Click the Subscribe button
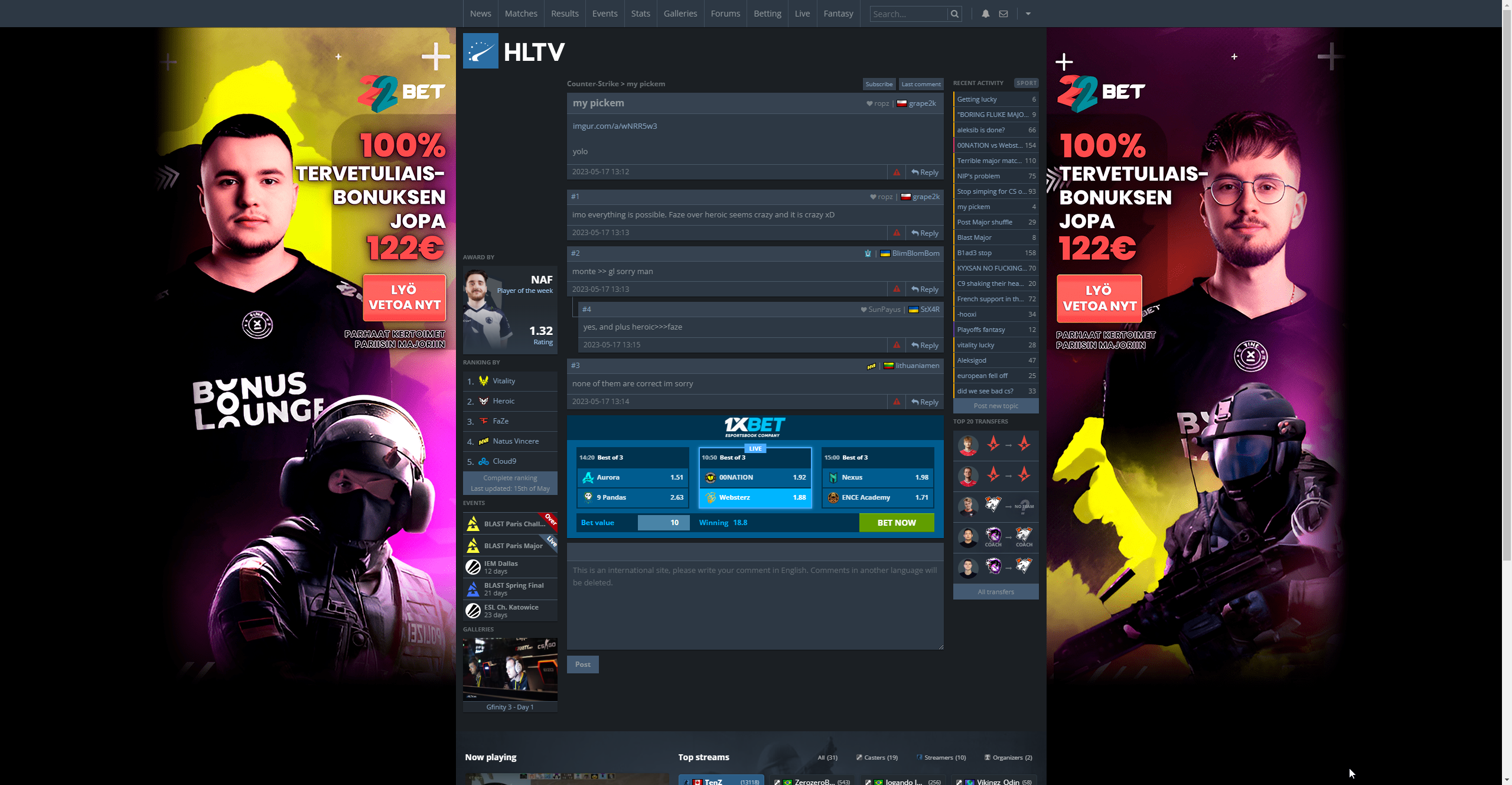The width and height of the screenshot is (1512, 785). click(x=879, y=84)
